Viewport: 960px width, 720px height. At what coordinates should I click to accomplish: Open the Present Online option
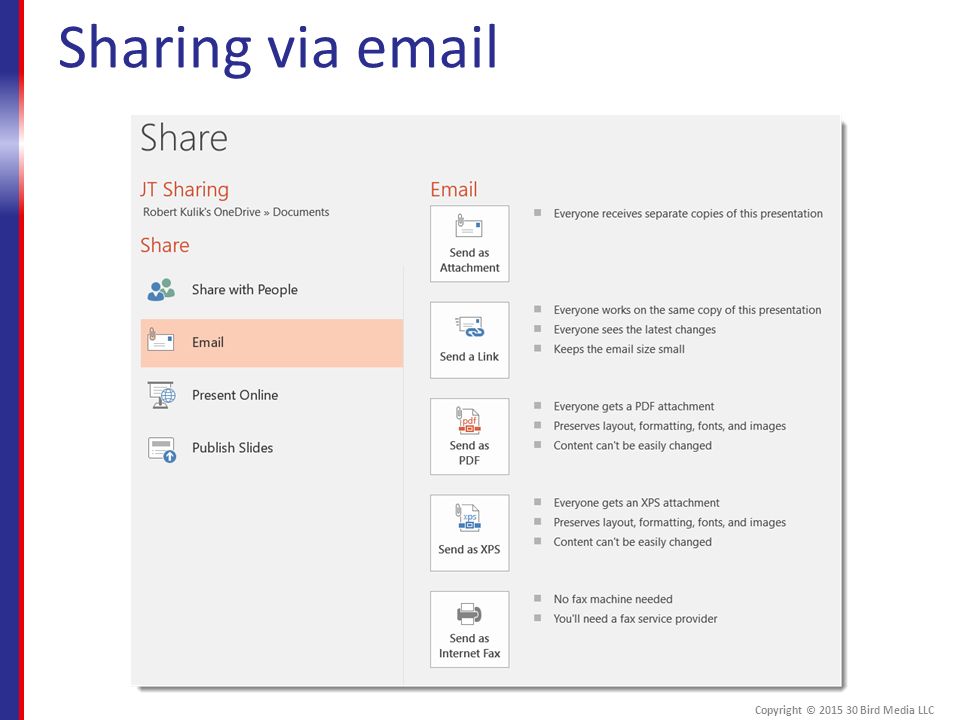(x=272, y=396)
